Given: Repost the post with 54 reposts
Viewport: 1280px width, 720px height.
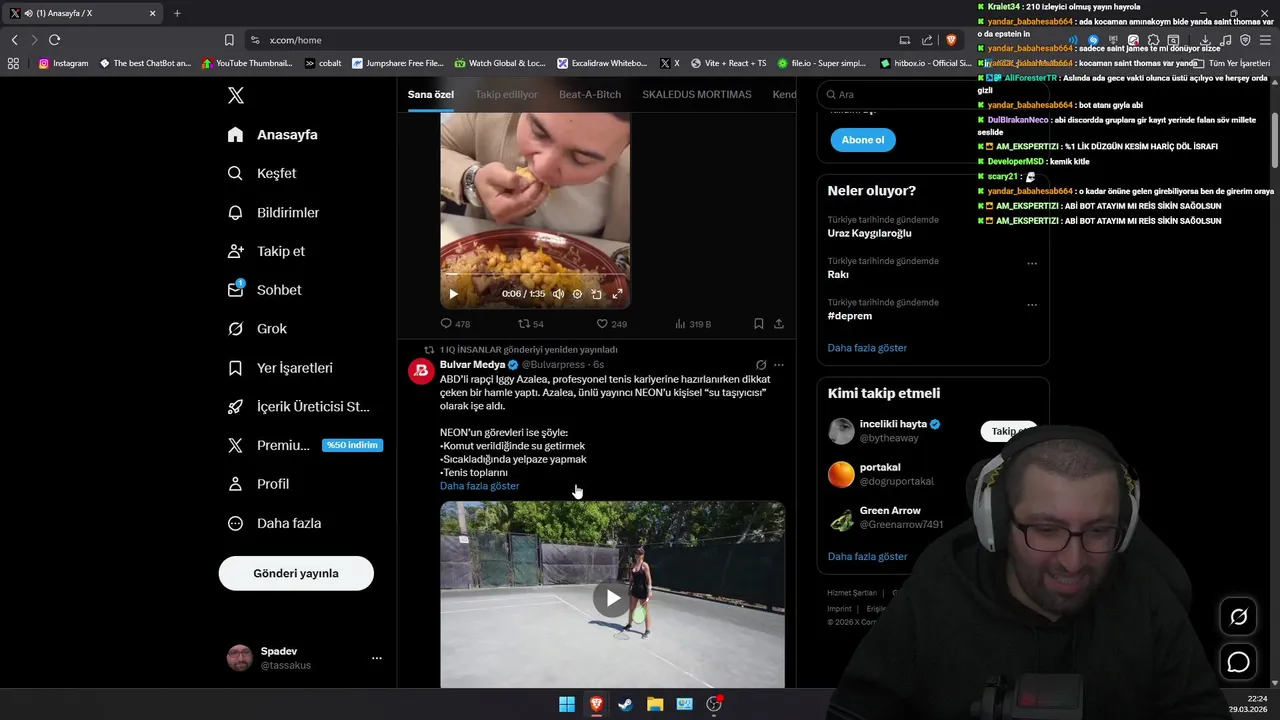Looking at the screenshot, I should tap(531, 324).
